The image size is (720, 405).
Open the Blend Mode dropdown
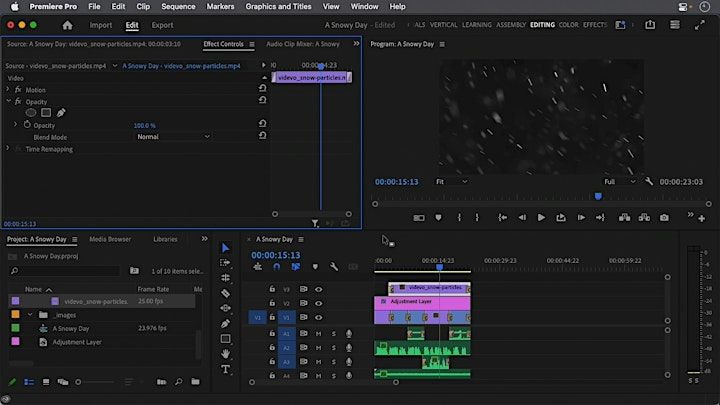173,137
